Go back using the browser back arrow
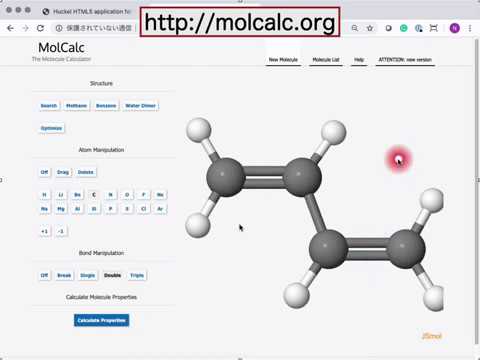Screen dimensions: 480x360 (10, 28)
